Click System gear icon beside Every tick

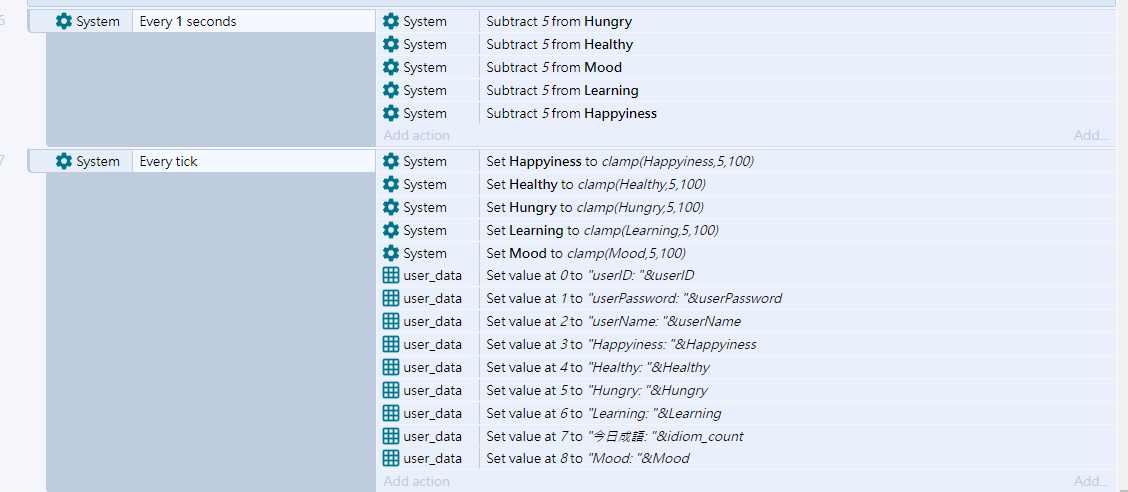click(x=63, y=161)
